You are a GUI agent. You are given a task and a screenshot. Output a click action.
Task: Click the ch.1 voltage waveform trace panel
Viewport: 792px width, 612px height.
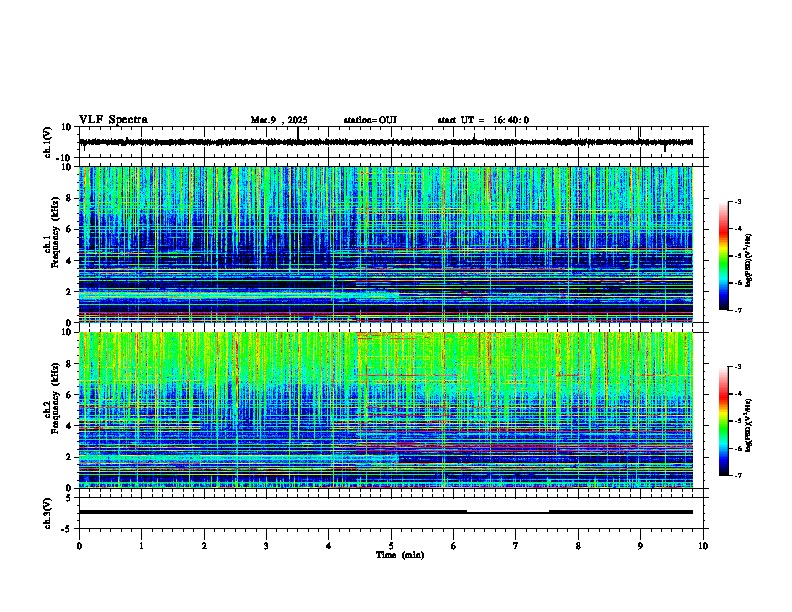point(393,142)
